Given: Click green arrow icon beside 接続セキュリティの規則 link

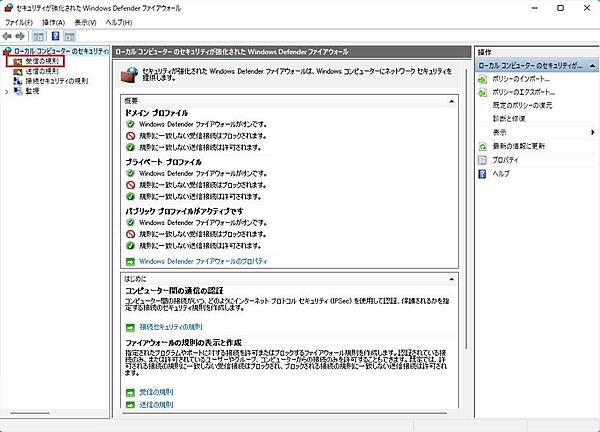Looking at the screenshot, I should (x=130, y=328).
